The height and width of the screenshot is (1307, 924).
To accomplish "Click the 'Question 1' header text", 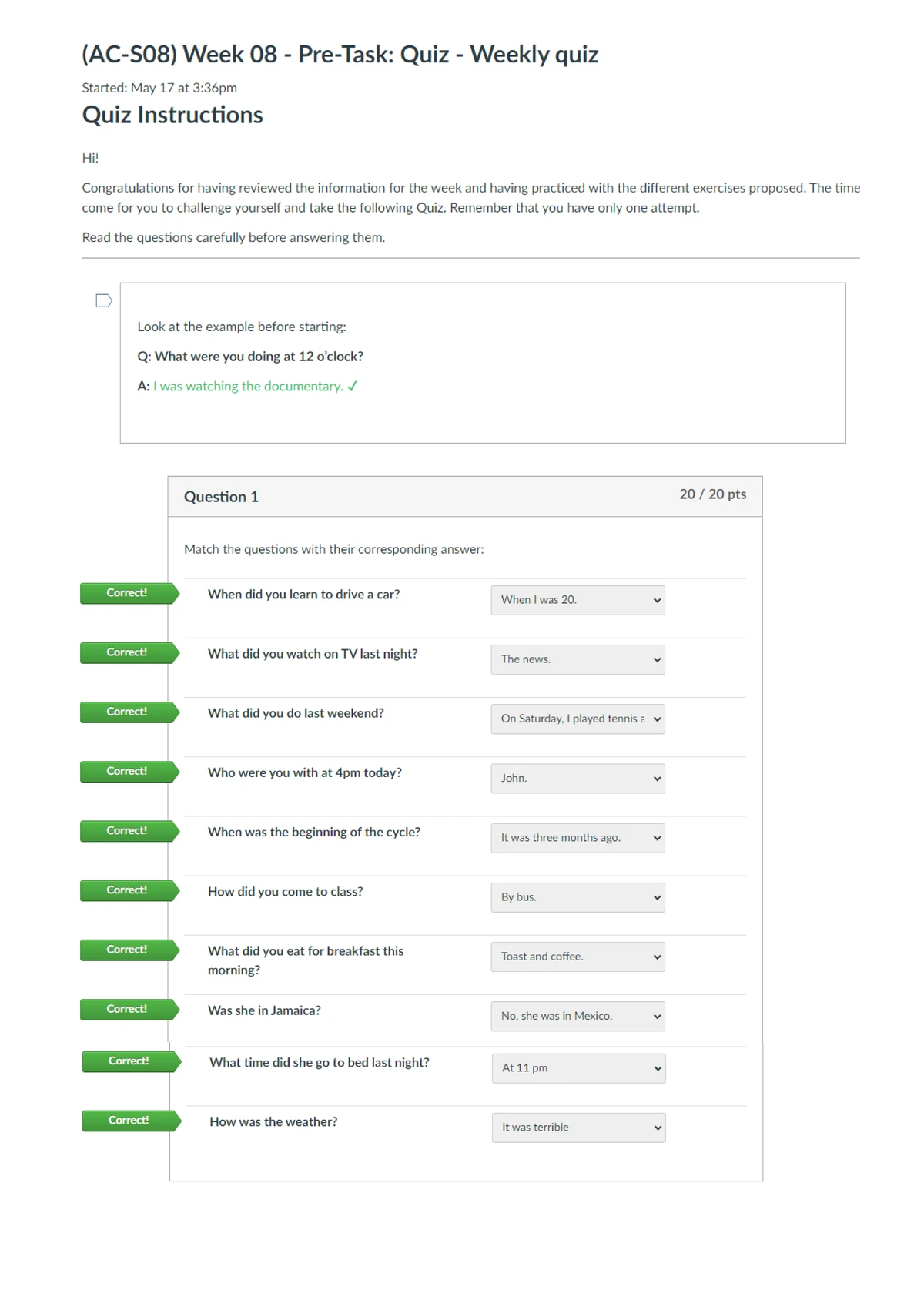I will coord(221,497).
